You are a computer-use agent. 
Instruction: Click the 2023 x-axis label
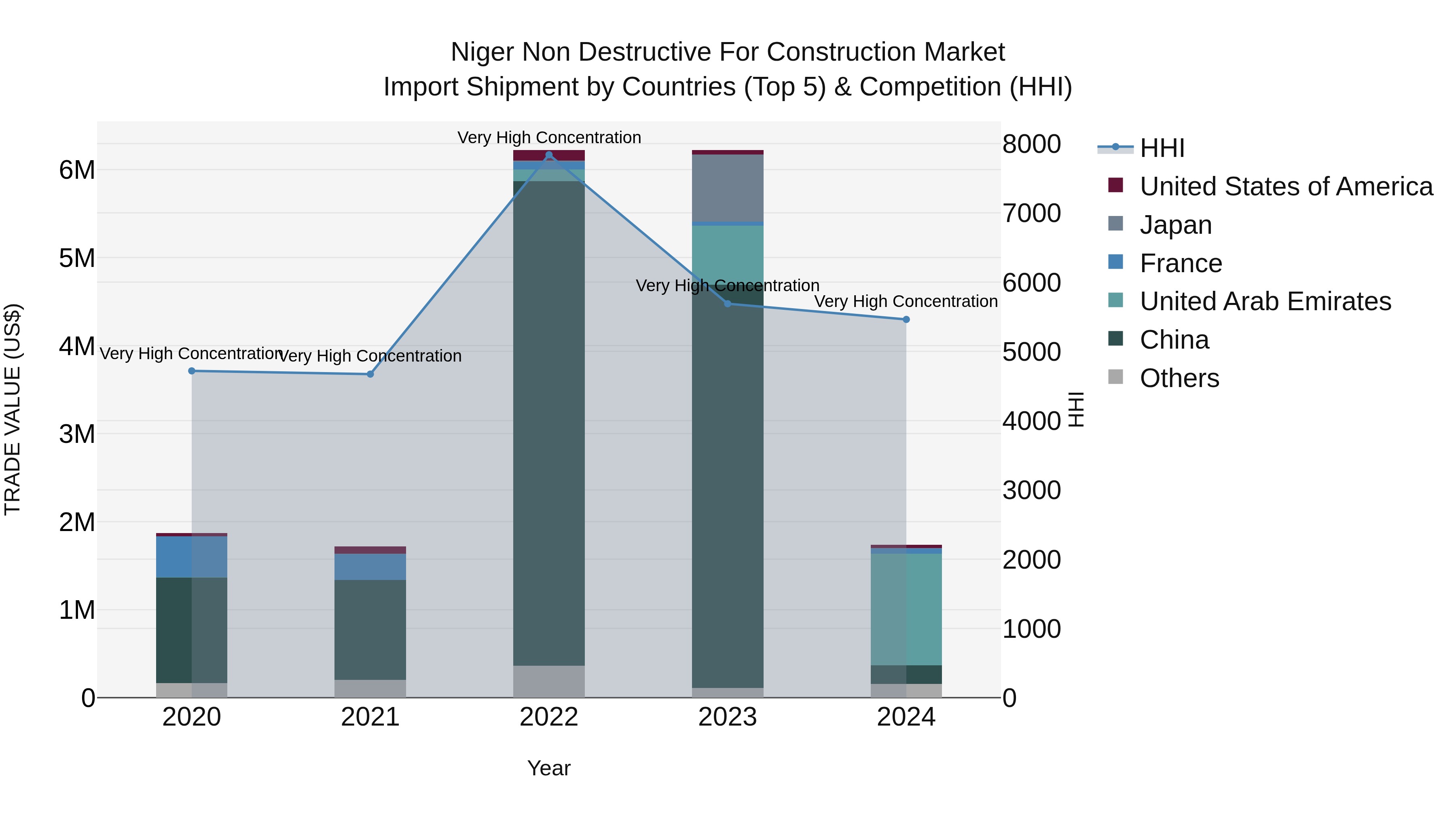(x=728, y=717)
